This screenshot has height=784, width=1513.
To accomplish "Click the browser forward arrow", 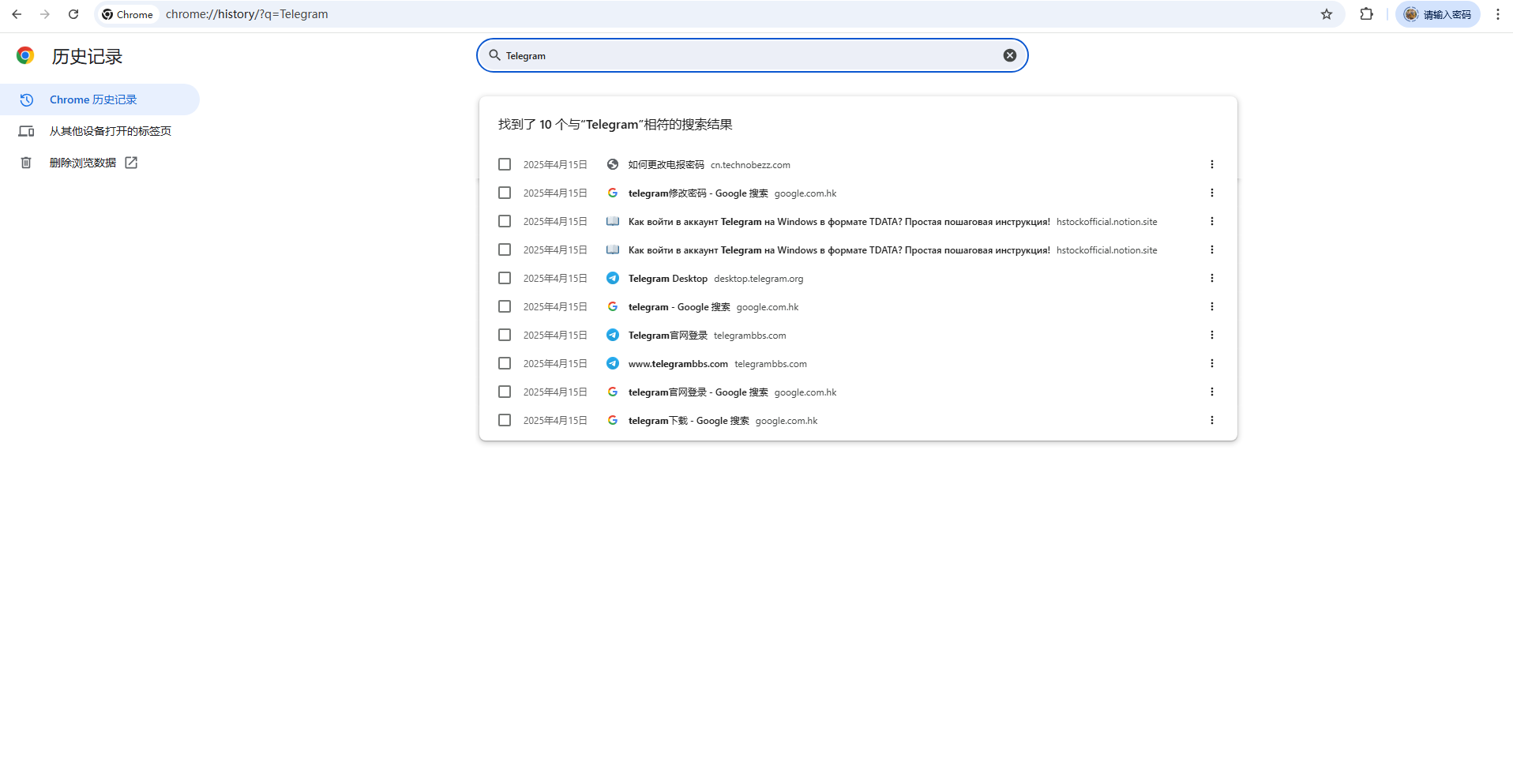I will tap(45, 14).
